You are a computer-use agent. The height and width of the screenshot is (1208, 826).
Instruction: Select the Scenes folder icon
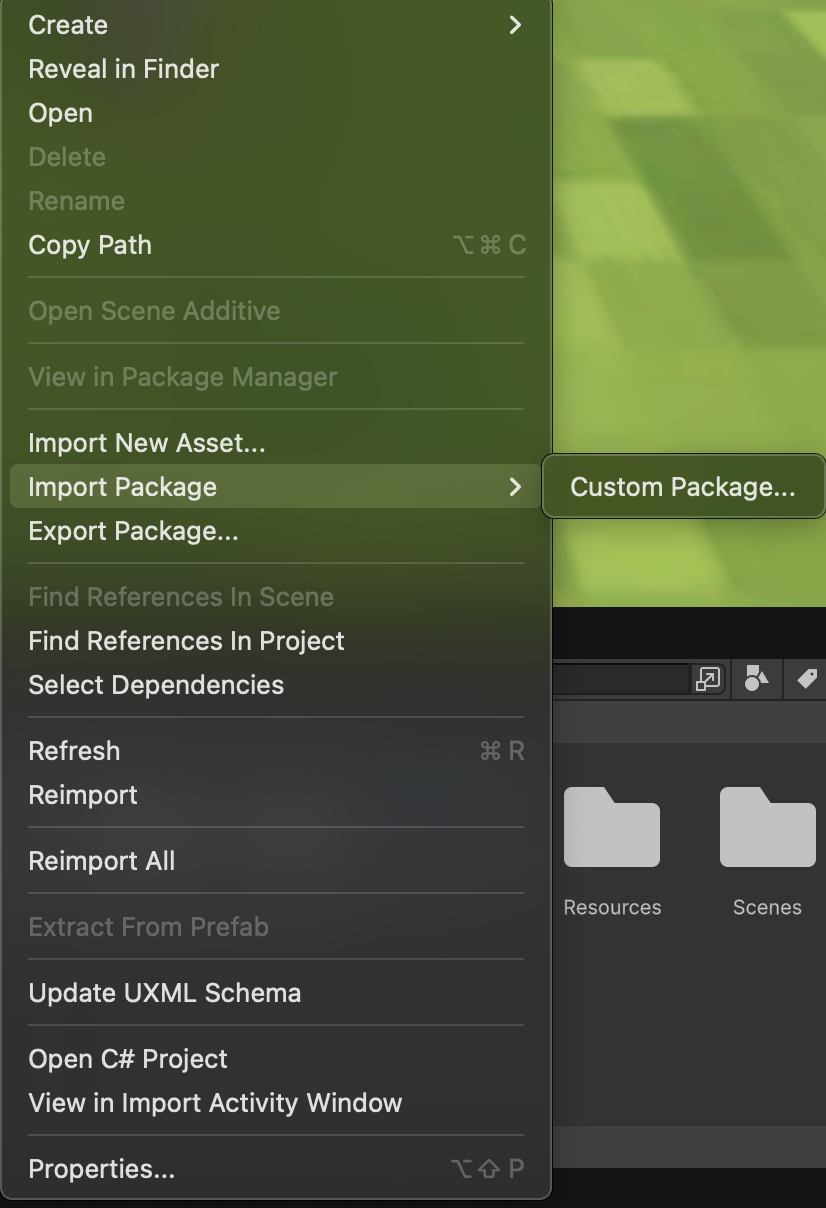(767, 827)
